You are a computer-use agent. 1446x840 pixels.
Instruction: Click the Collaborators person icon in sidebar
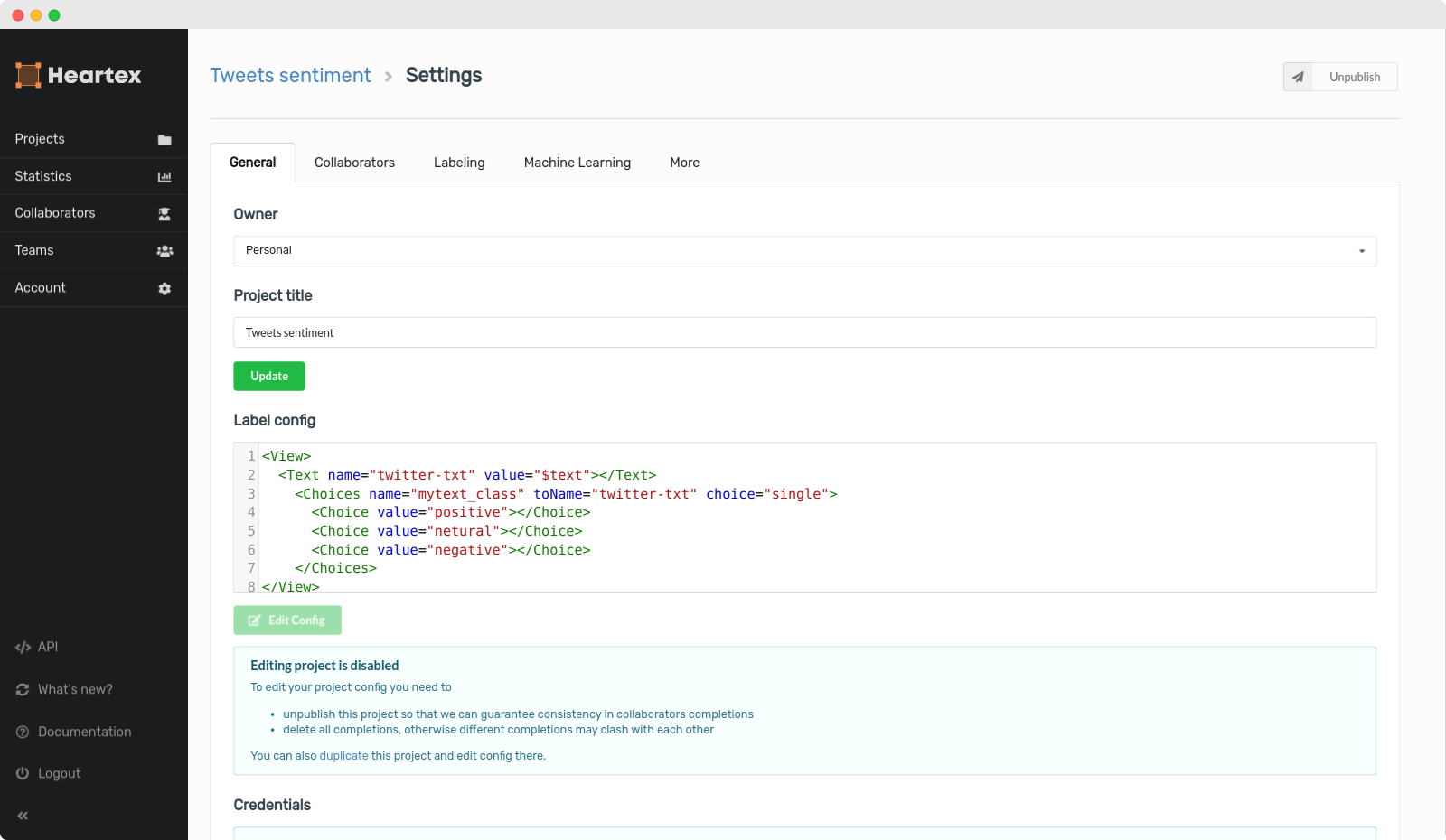coord(164,214)
